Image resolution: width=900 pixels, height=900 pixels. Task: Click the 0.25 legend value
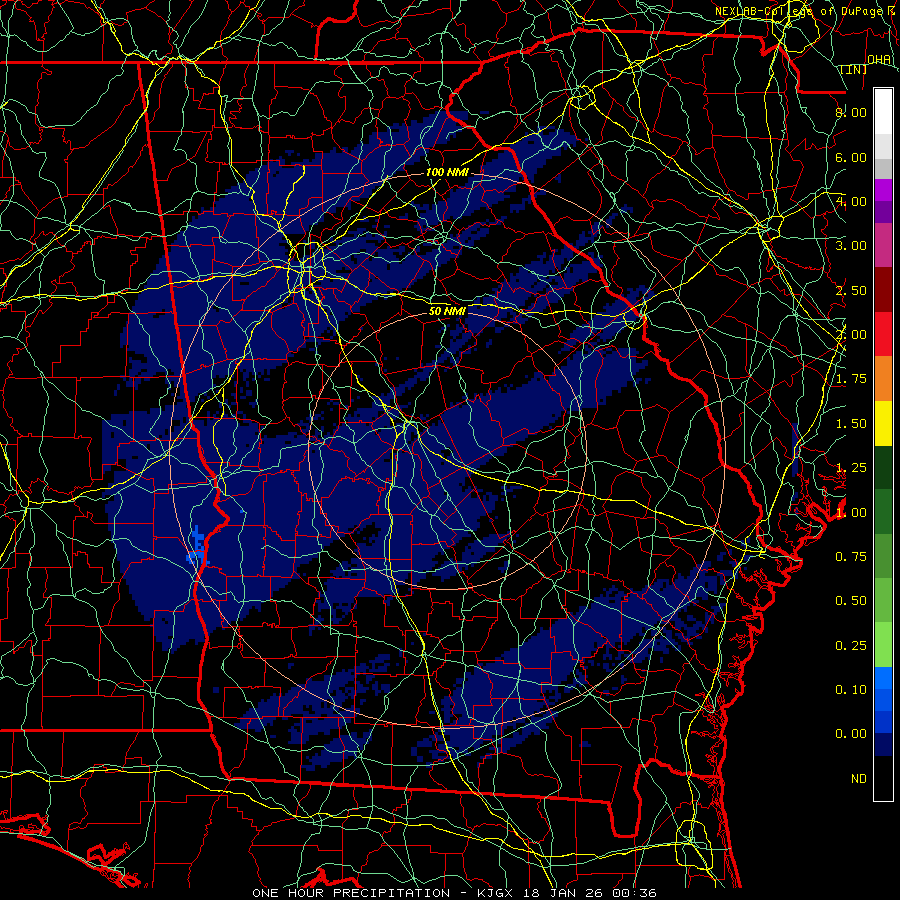851,646
